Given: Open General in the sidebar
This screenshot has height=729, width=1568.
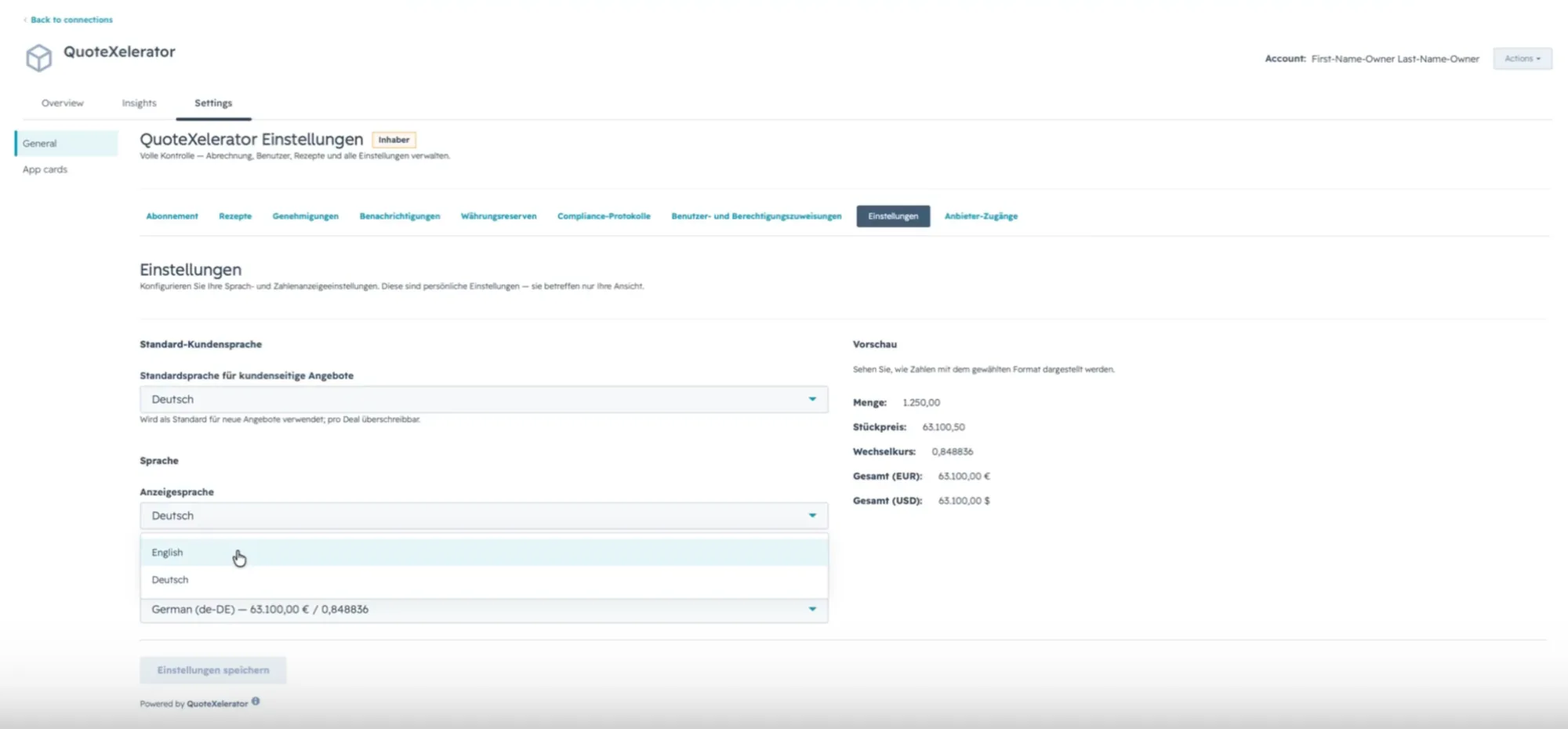Looking at the screenshot, I should coord(67,143).
